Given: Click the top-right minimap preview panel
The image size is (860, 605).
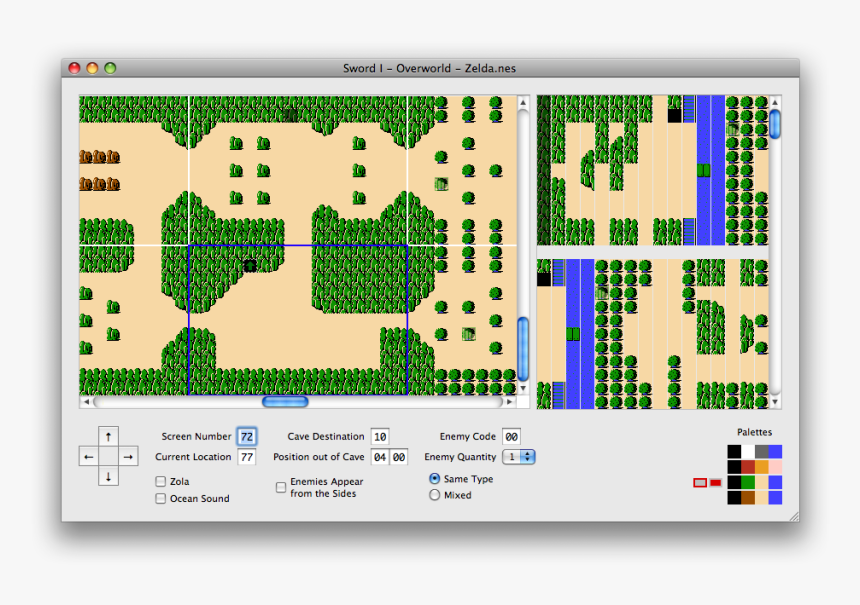Looking at the screenshot, I should point(650,170).
